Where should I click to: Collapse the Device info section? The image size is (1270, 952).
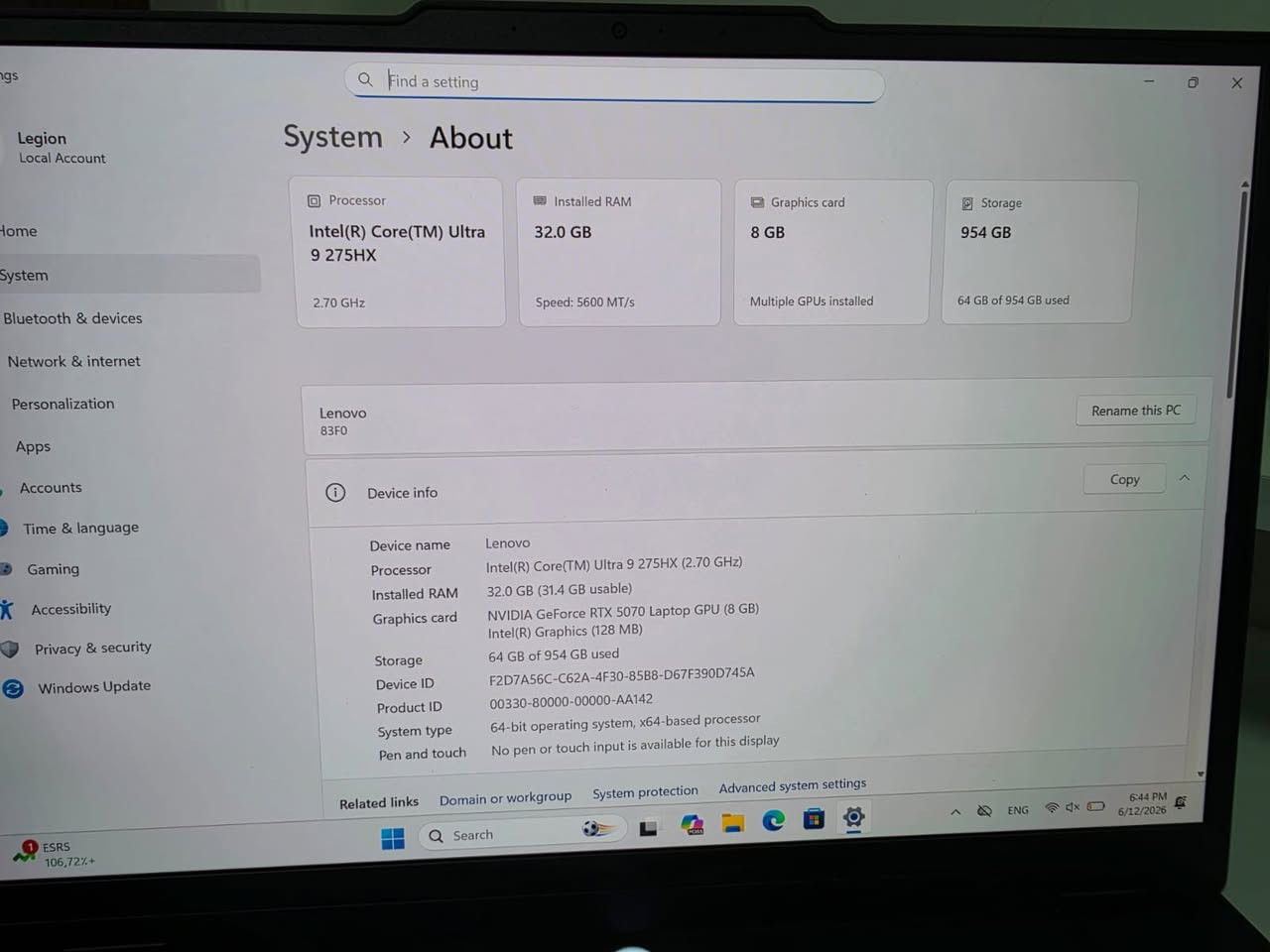coord(1184,478)
